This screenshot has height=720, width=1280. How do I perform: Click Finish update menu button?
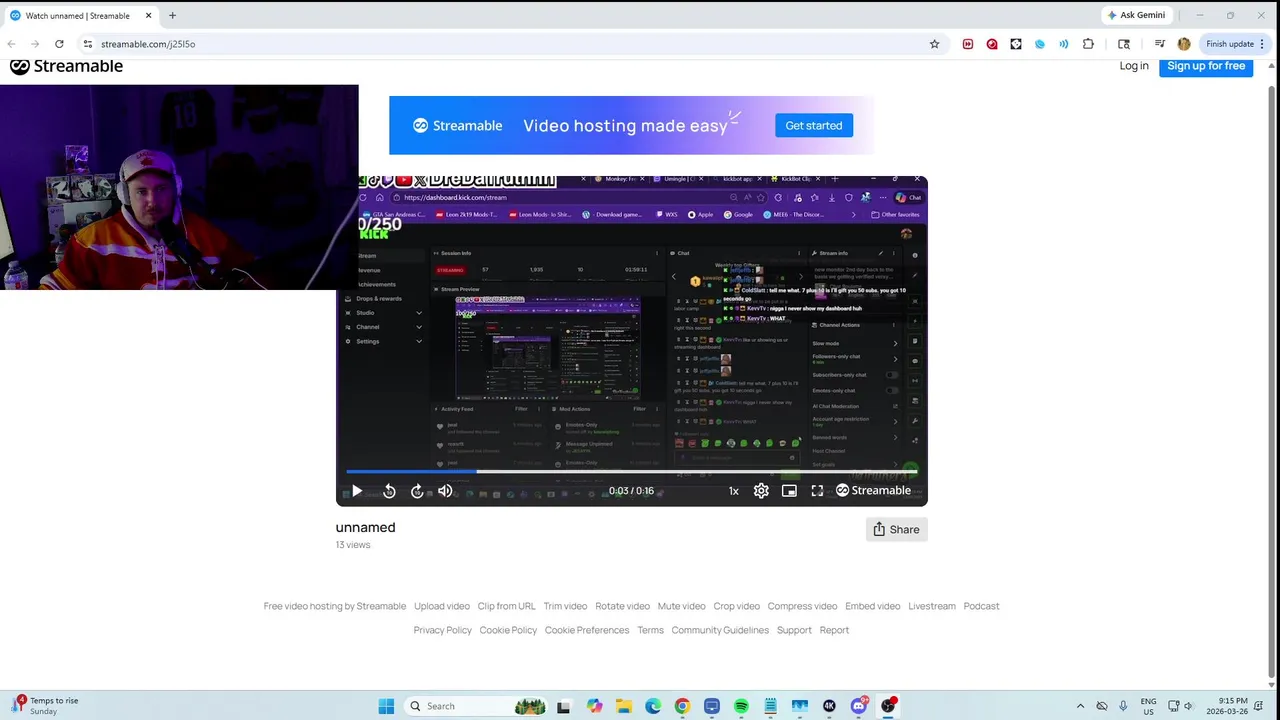(x=1236, y=44)
